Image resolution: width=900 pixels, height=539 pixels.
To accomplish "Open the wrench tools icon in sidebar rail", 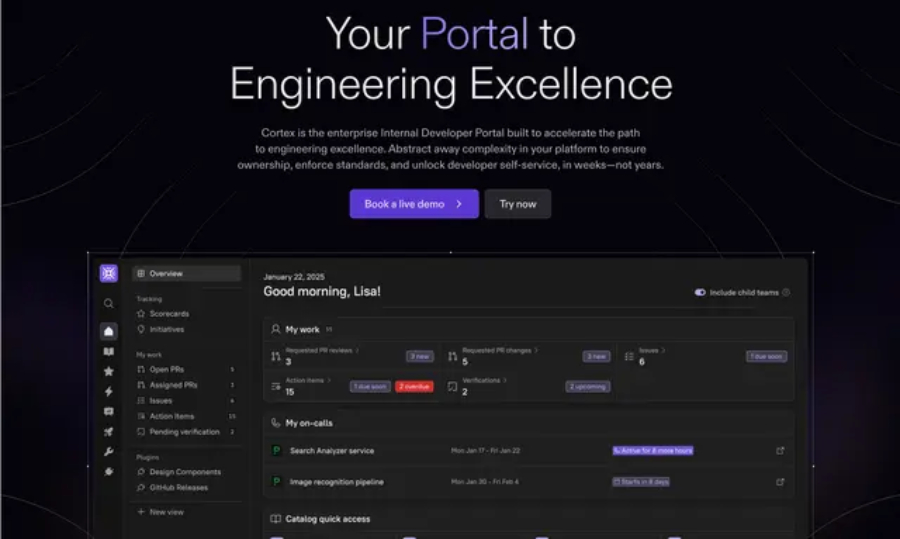I will [x=108, y=452].
